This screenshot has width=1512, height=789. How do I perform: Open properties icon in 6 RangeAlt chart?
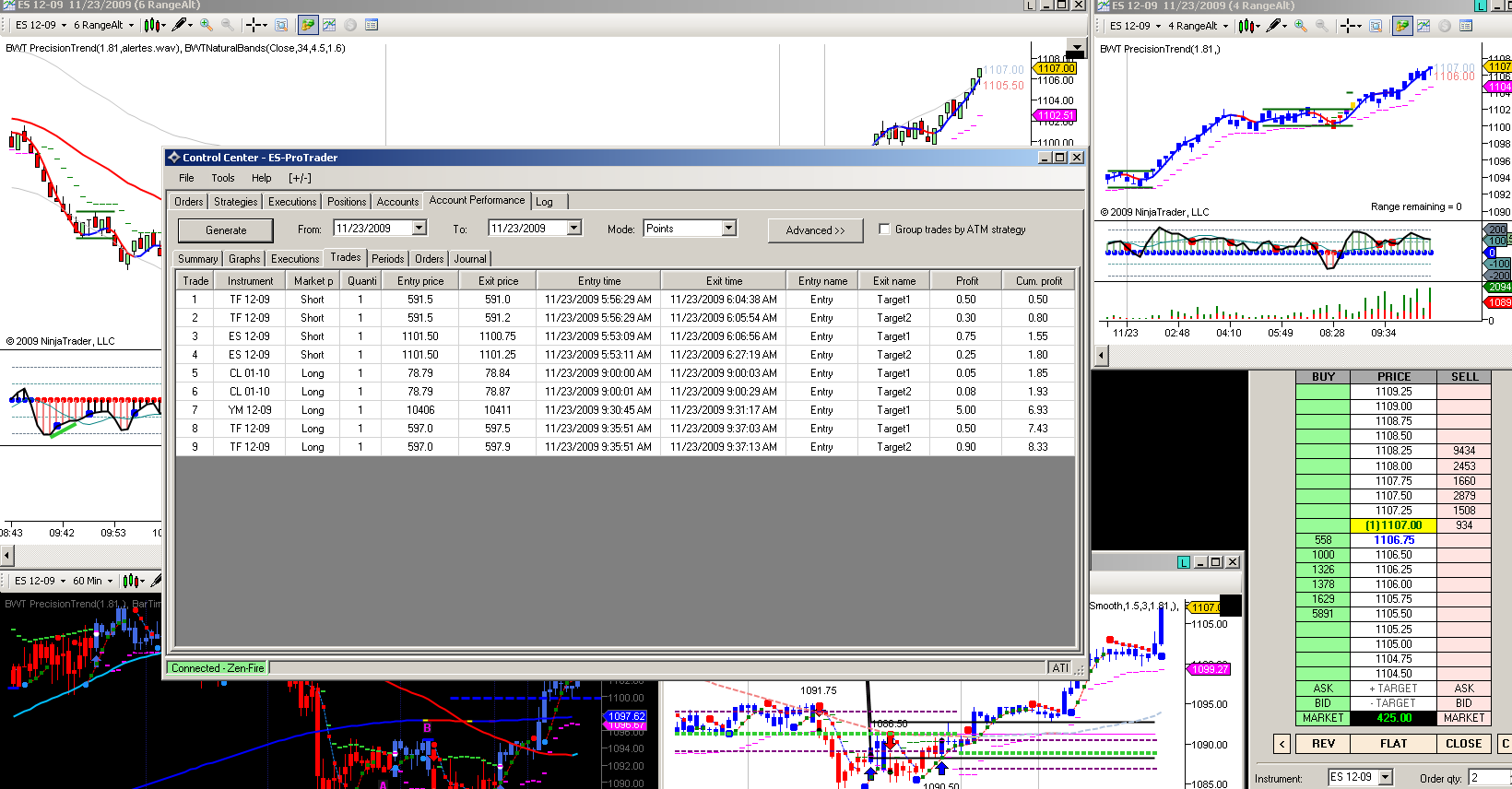(x=372, y=25)
